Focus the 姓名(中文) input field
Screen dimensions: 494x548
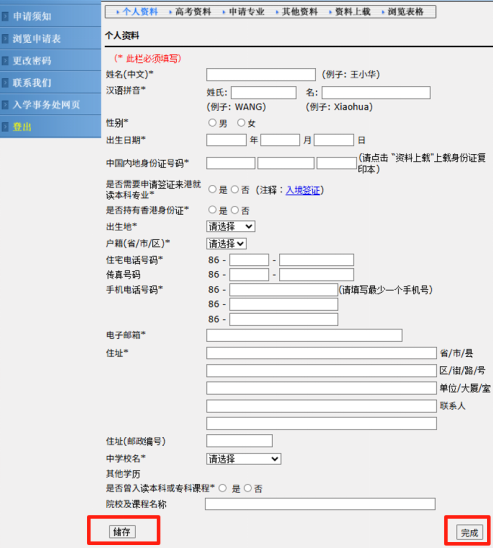coord(261,74)
